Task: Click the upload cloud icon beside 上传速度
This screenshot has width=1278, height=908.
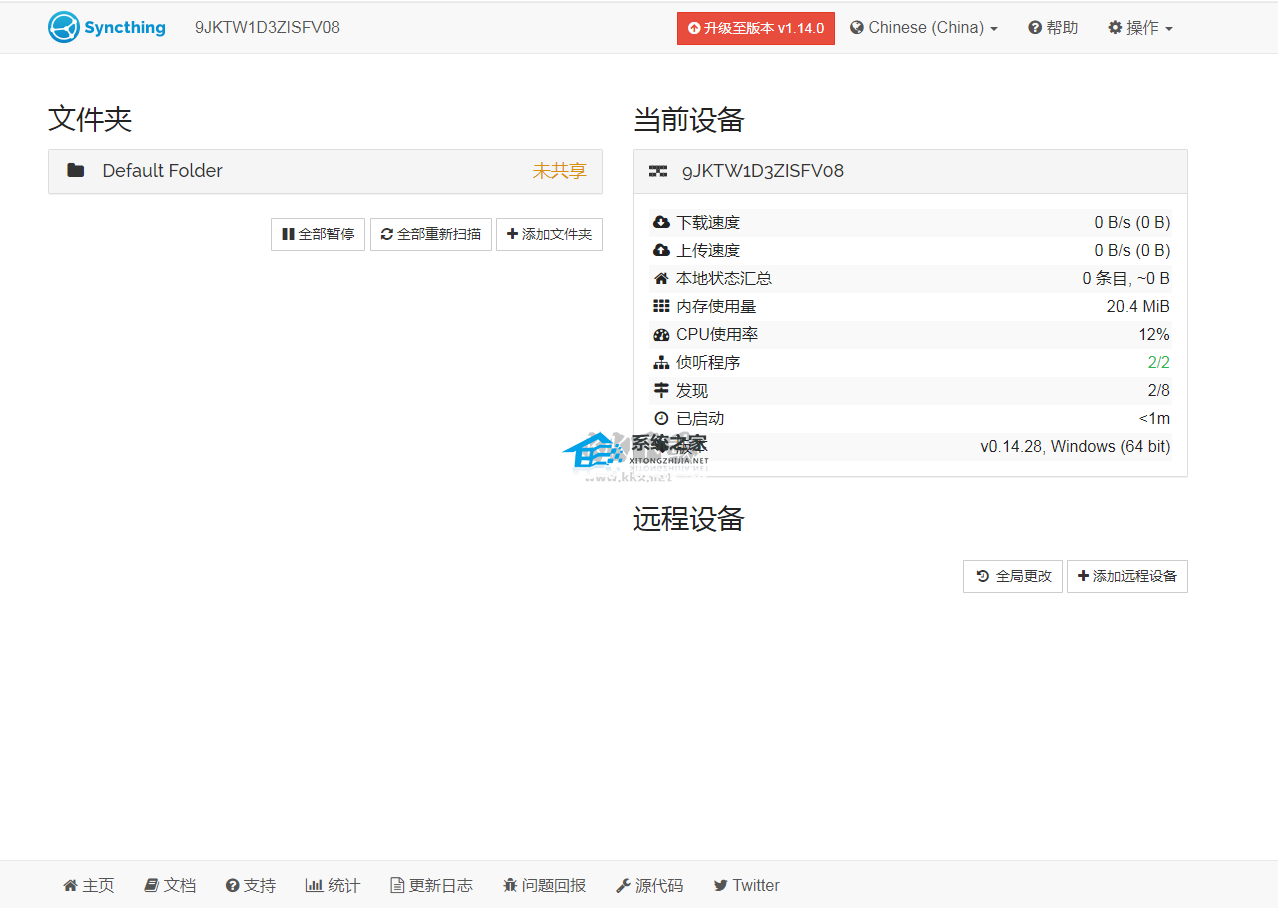Action: (x=661, y=250)
